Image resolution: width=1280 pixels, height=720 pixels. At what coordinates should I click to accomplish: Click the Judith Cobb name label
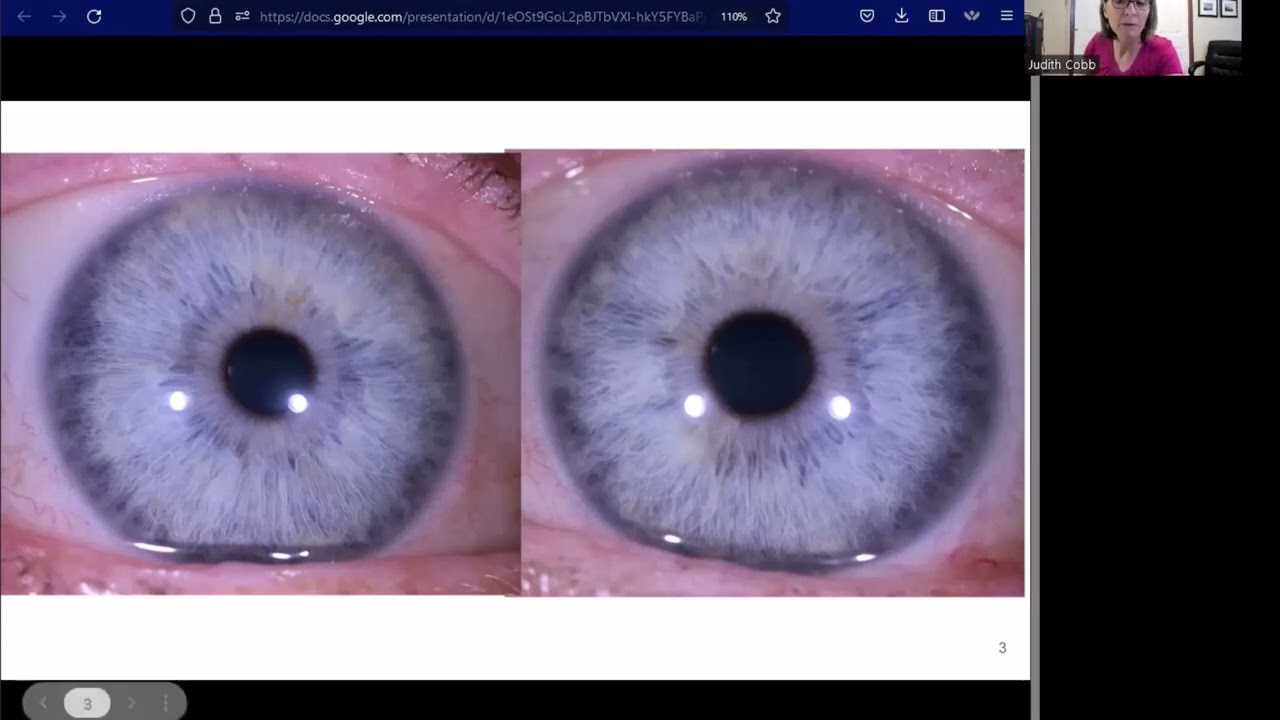click(1062, 65)
